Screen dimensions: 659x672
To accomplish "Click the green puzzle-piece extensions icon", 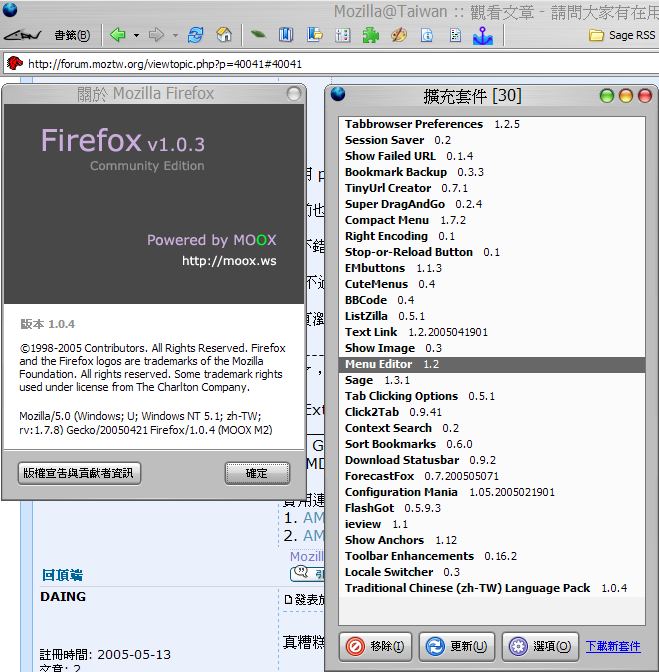I will (x=371, y=35).
